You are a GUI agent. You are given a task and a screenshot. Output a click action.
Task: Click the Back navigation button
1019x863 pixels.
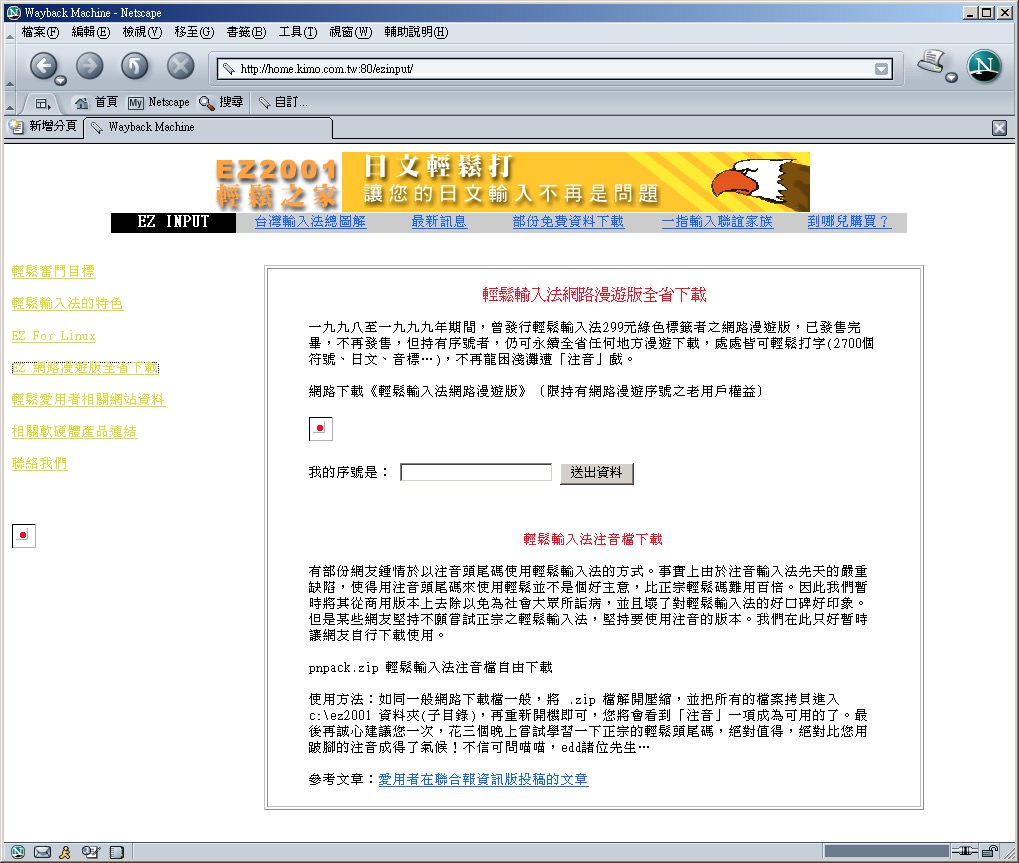[x=43, y=66]
